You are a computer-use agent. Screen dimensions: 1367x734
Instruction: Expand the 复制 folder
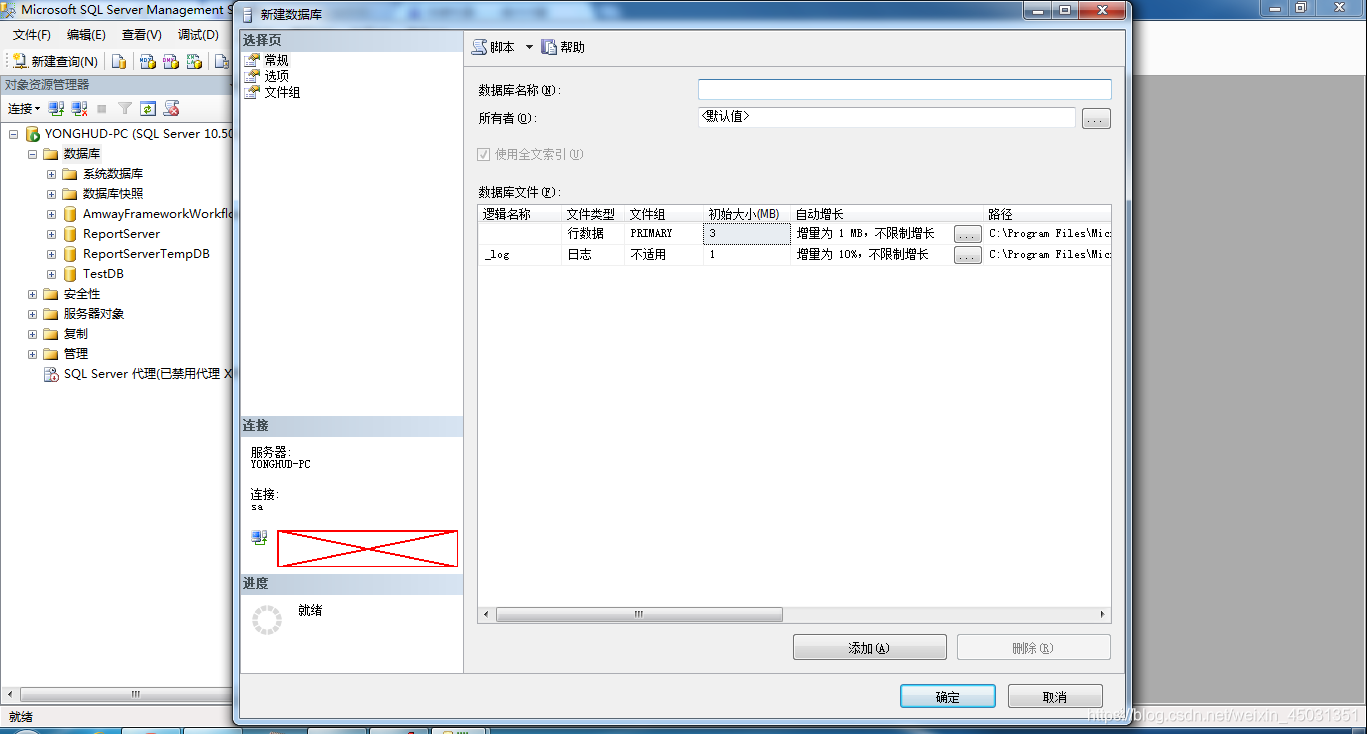tap(32, 334)
